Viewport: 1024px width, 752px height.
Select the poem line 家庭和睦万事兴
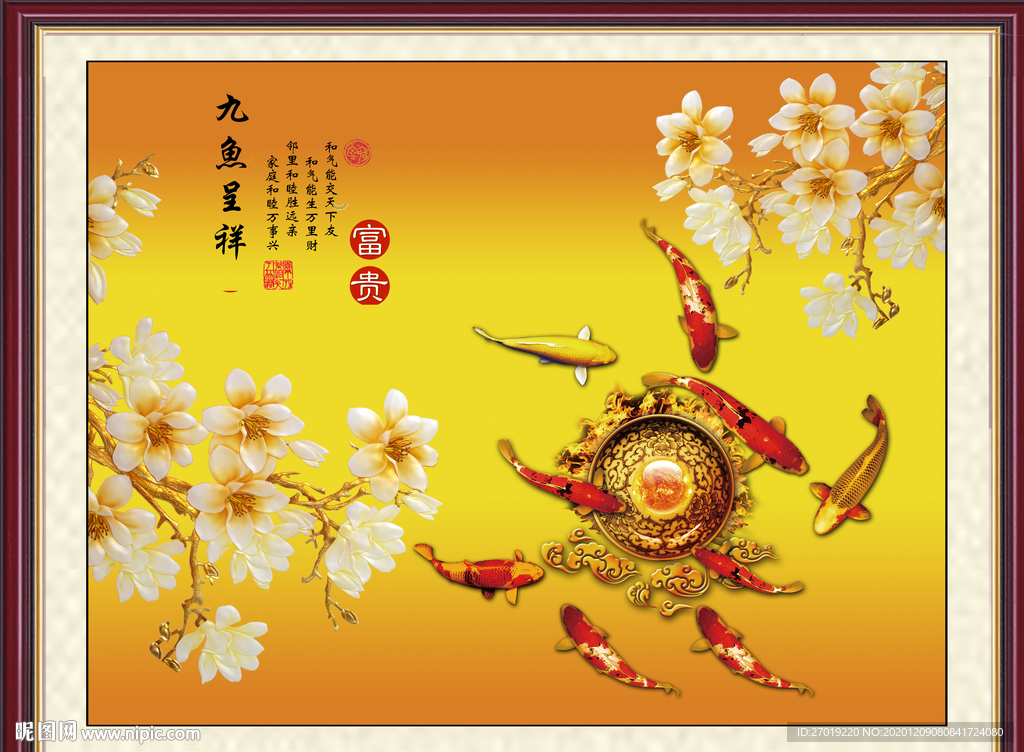click(272, 203)
